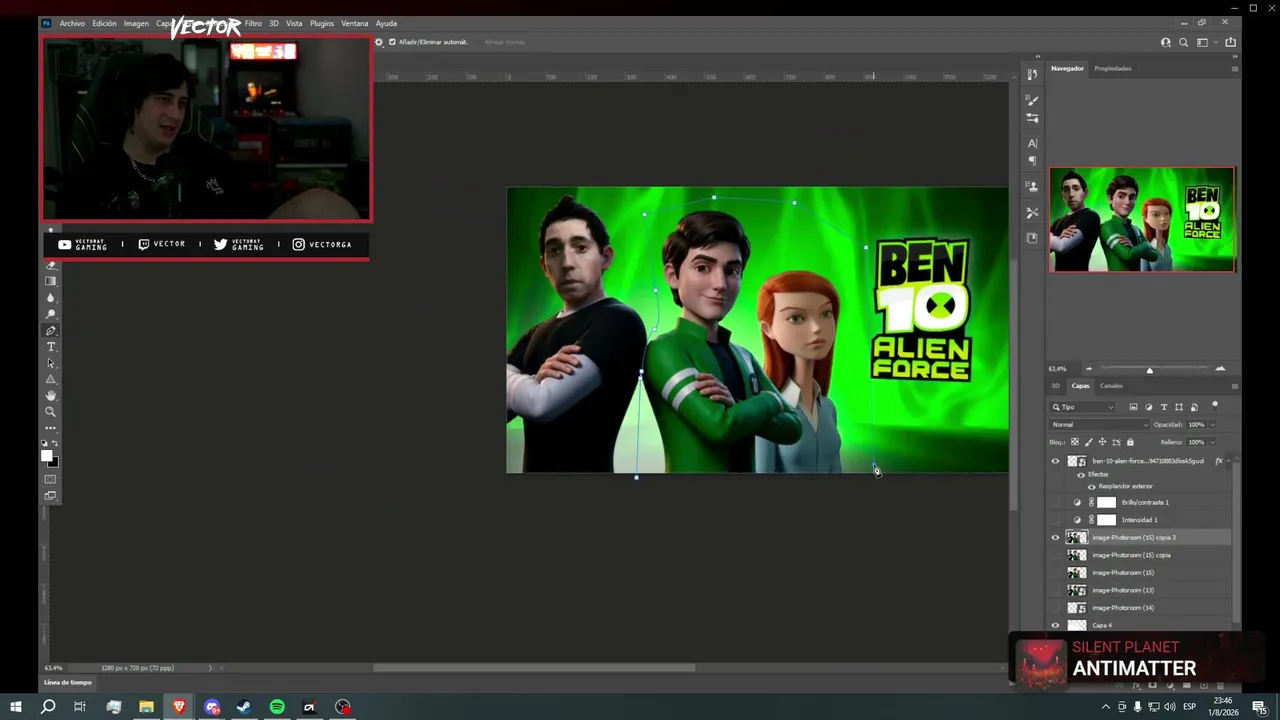Image resolution: width=1280 pixels, height=720 pixels.
Task: Select the Zoom tool in the toolbar
Action: [51, 411]
